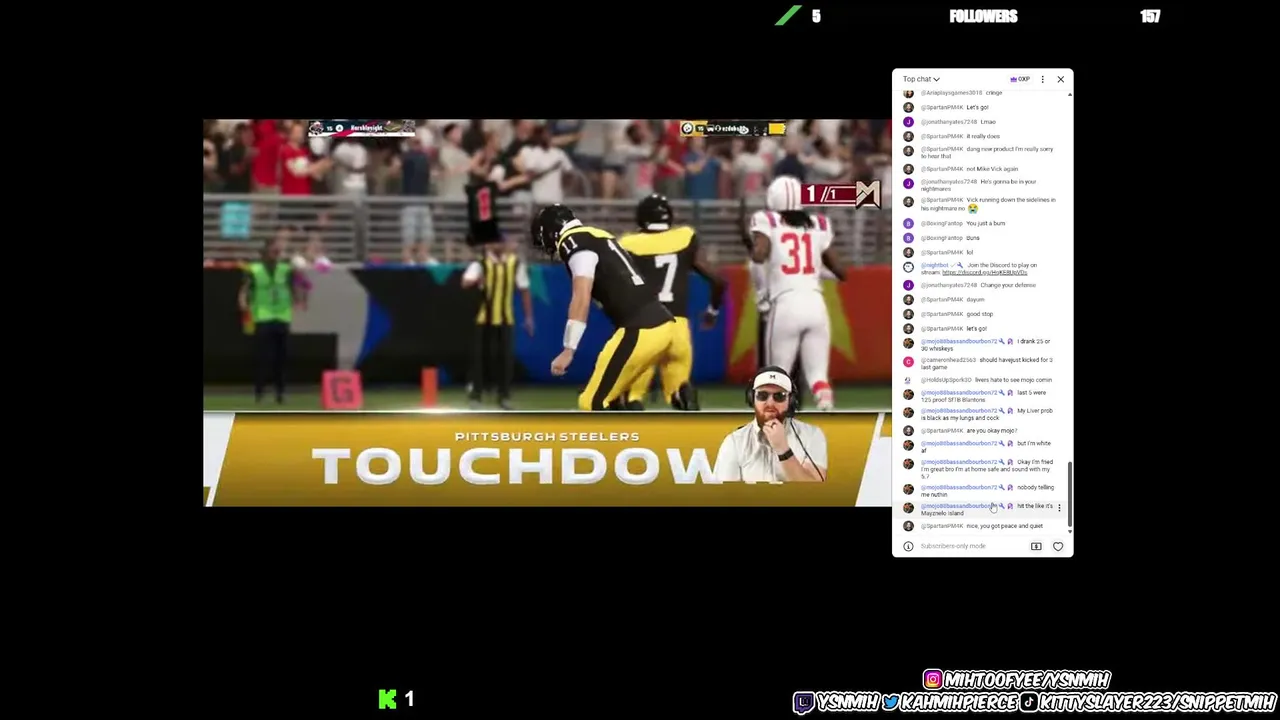
Task: Open chat options three-dot menu
Action: [1042, 79]
